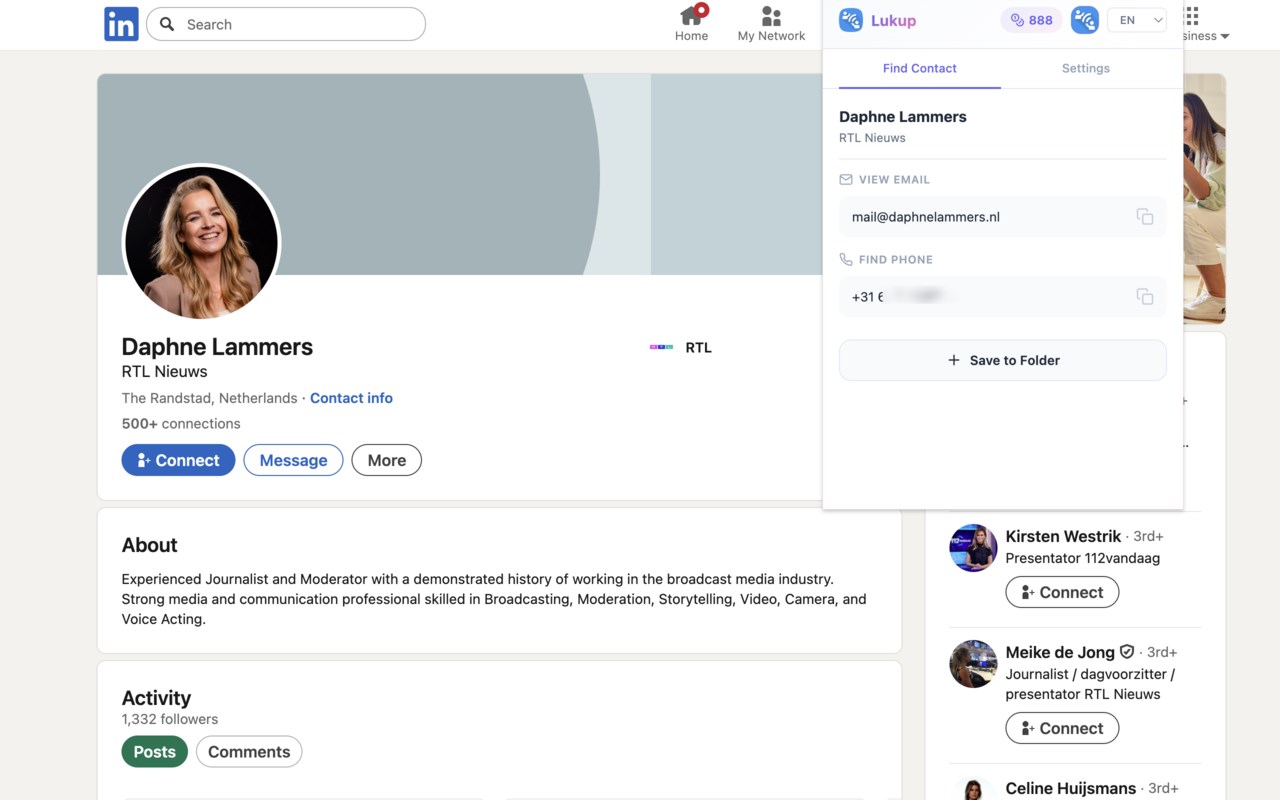
Task: Open Celine Huijsmans' name link
Action: [x=1071, y=788]
